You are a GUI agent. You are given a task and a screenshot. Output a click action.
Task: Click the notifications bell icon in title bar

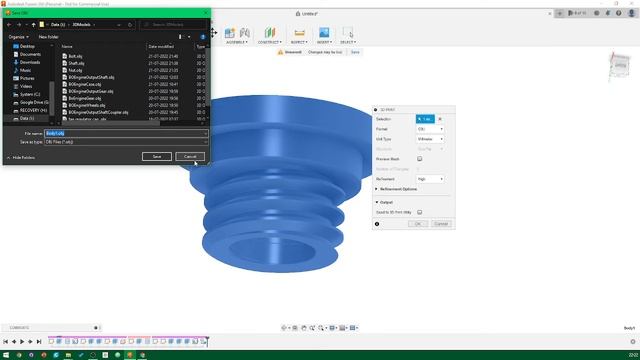click(x=608, y=13)
